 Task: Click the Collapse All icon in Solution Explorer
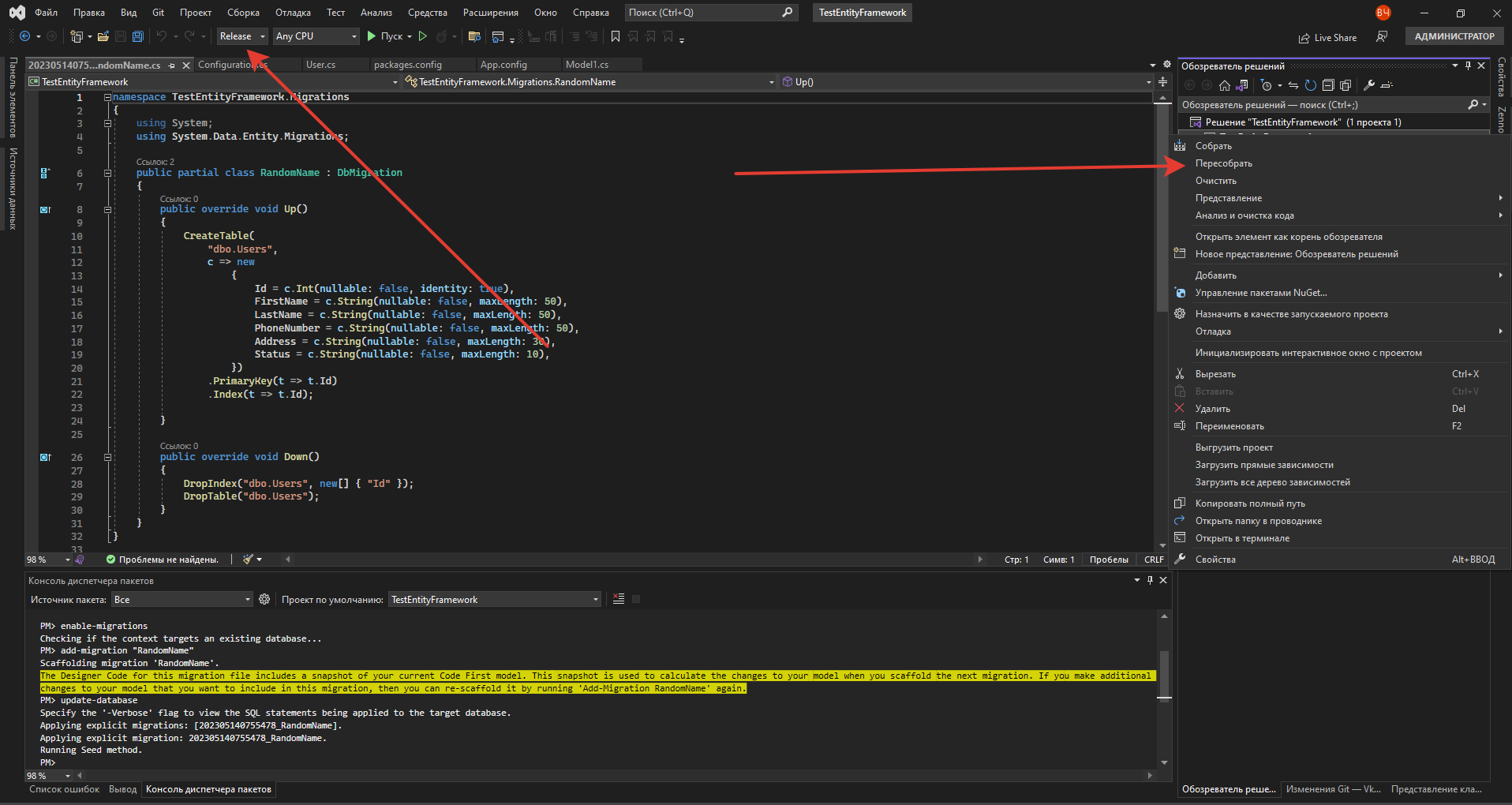(x=1328, y=85)
